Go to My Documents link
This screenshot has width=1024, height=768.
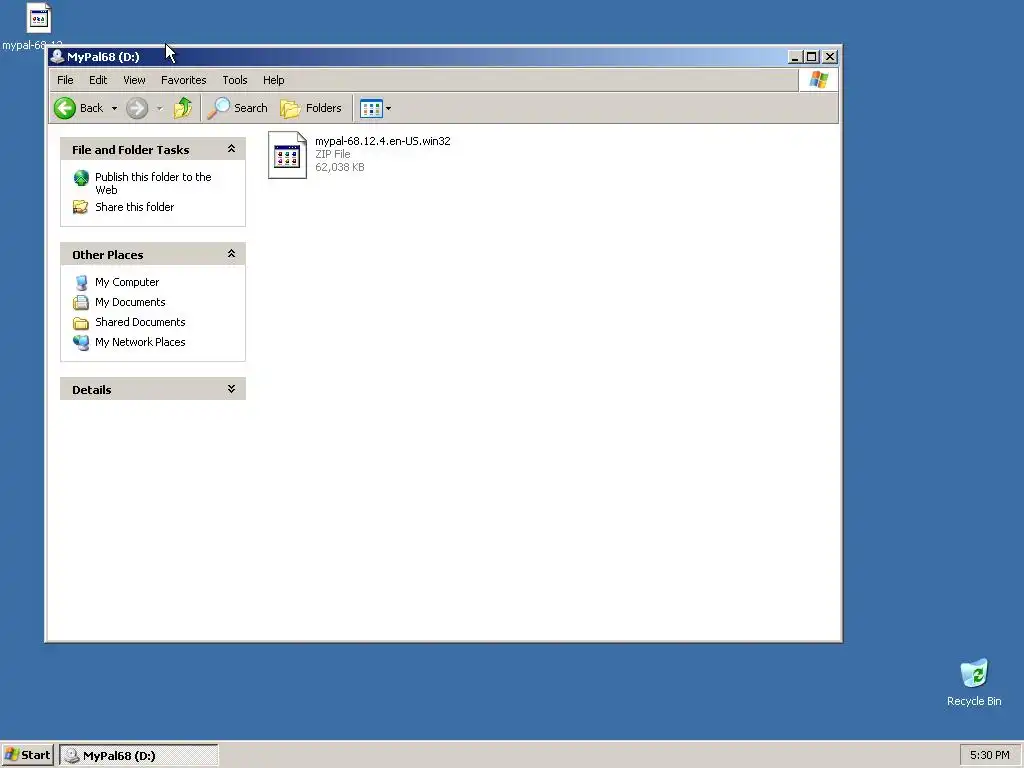pos(130,302)
